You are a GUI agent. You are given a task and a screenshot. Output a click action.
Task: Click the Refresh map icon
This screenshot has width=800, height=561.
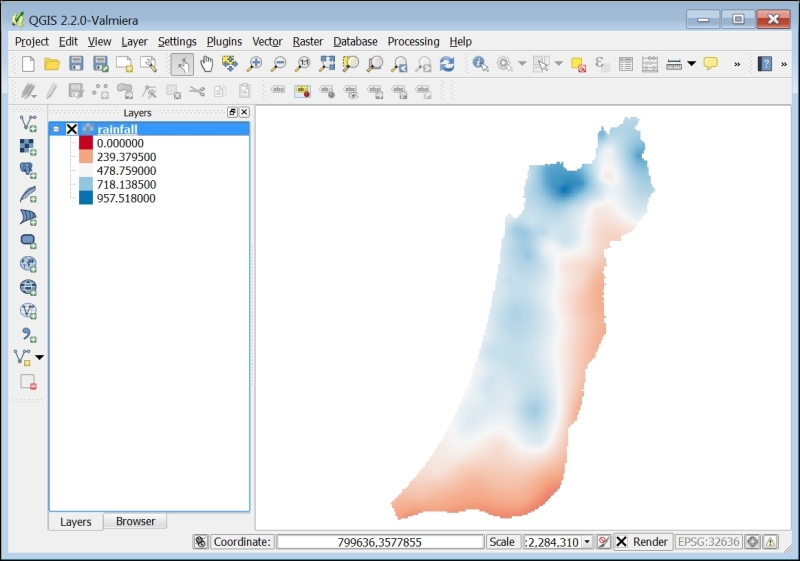point(447,64)
